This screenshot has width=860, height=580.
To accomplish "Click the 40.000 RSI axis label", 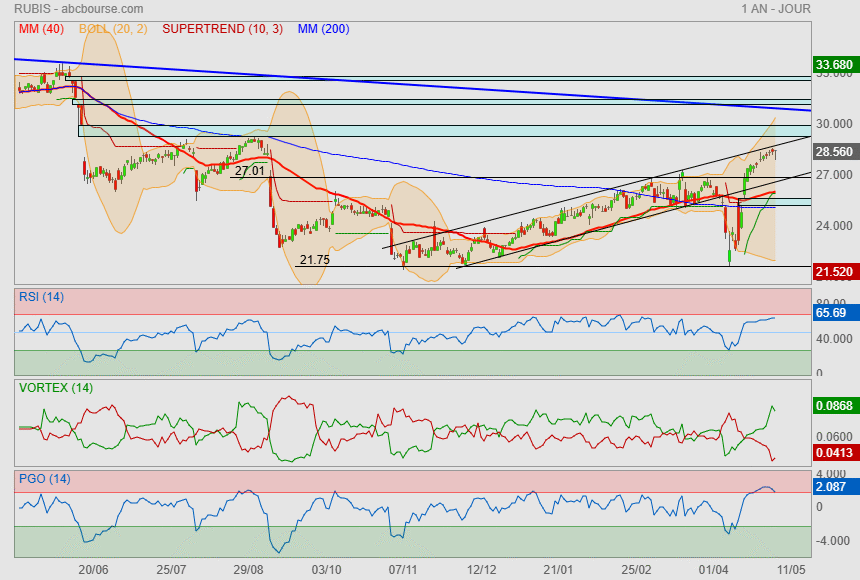I will point(834,339).
